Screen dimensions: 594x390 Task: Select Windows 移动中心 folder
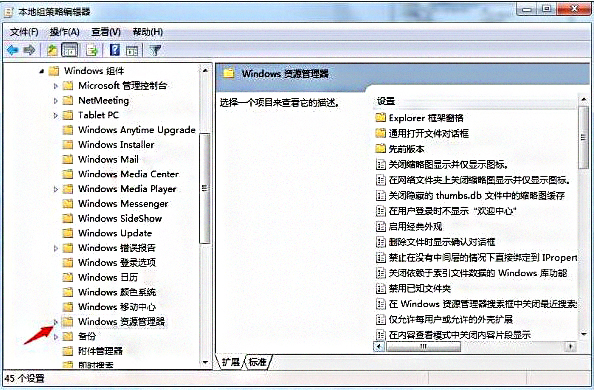[x=117, y=307]
